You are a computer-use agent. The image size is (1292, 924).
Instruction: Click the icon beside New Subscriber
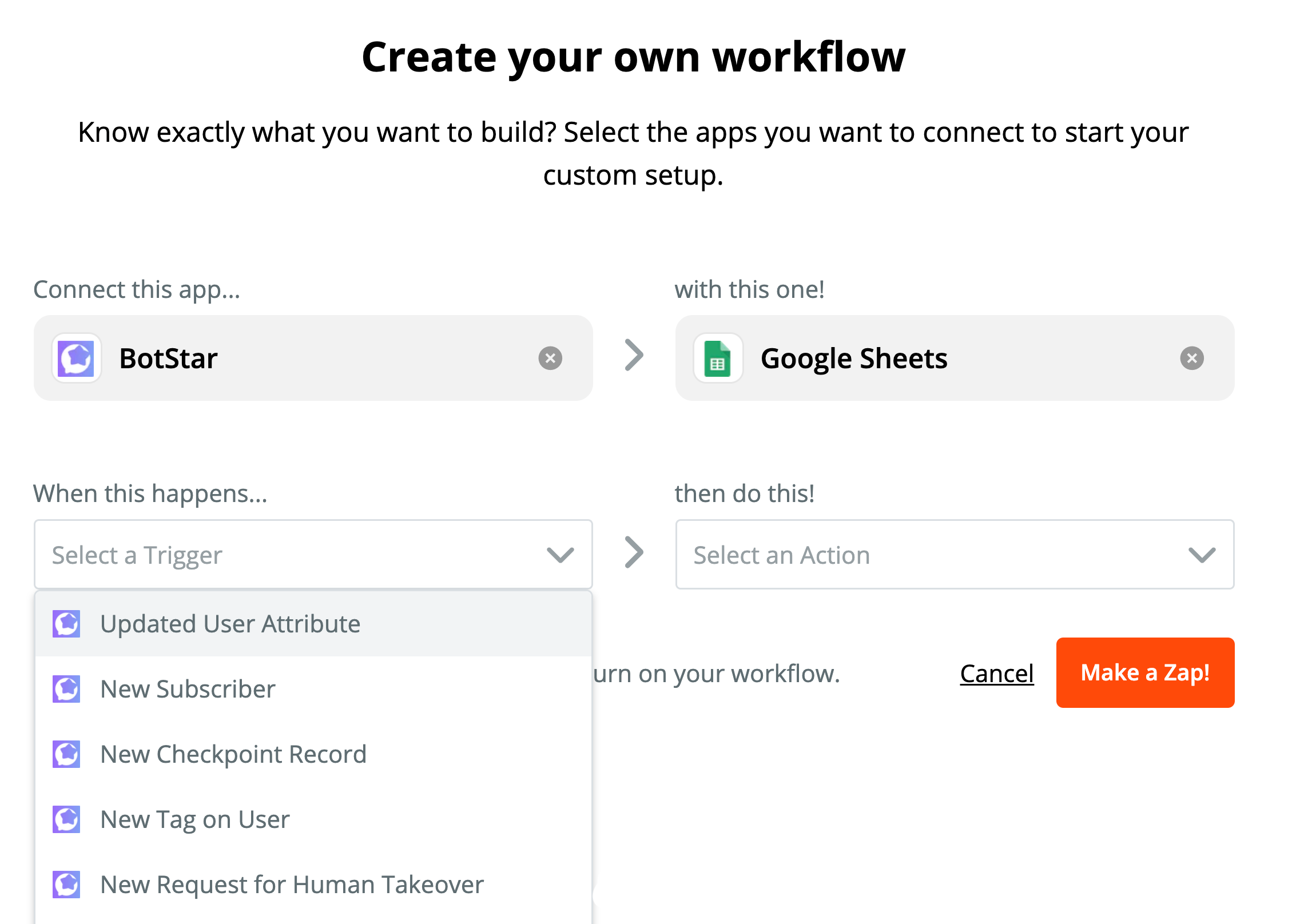pyautogui.click(x=66, y=689)
